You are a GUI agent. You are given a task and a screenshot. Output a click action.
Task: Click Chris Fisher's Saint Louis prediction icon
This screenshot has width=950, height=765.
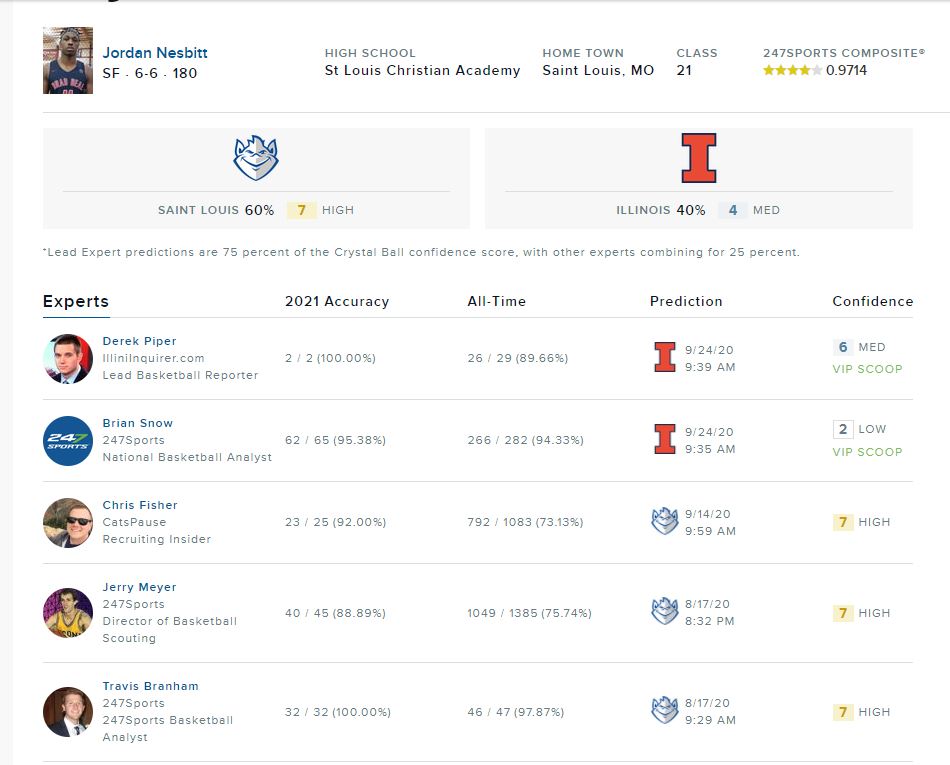pyautogui.click(x=665, y=522)
